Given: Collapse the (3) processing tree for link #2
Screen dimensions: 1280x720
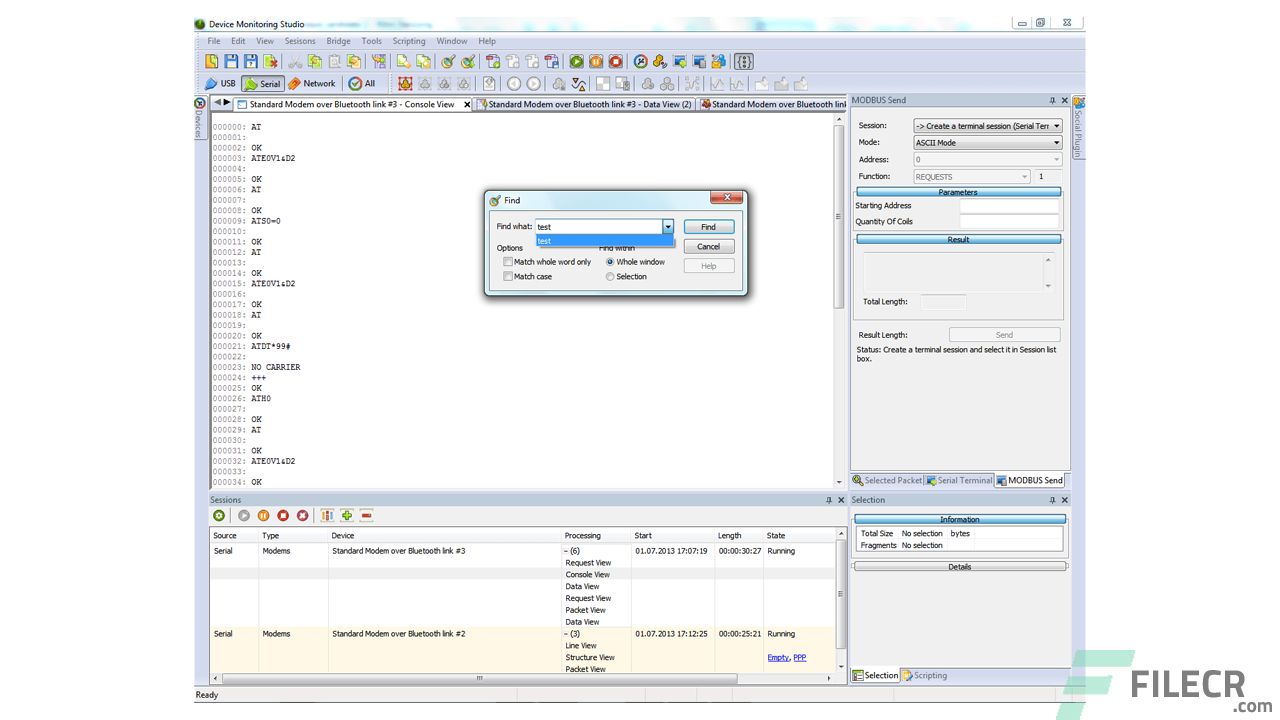Looking at the screenshot, I should 567,634.
